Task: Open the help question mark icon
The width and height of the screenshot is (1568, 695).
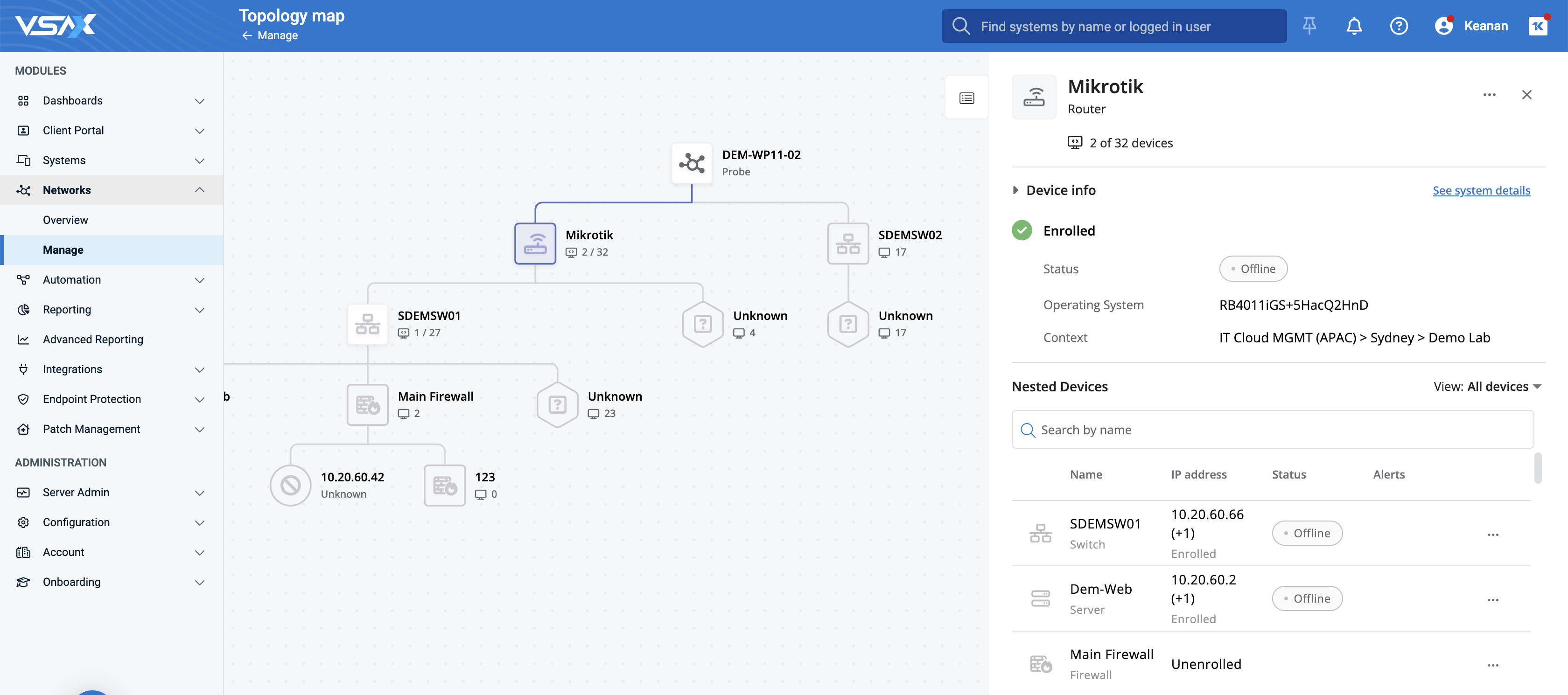Action: [1398, 26]
